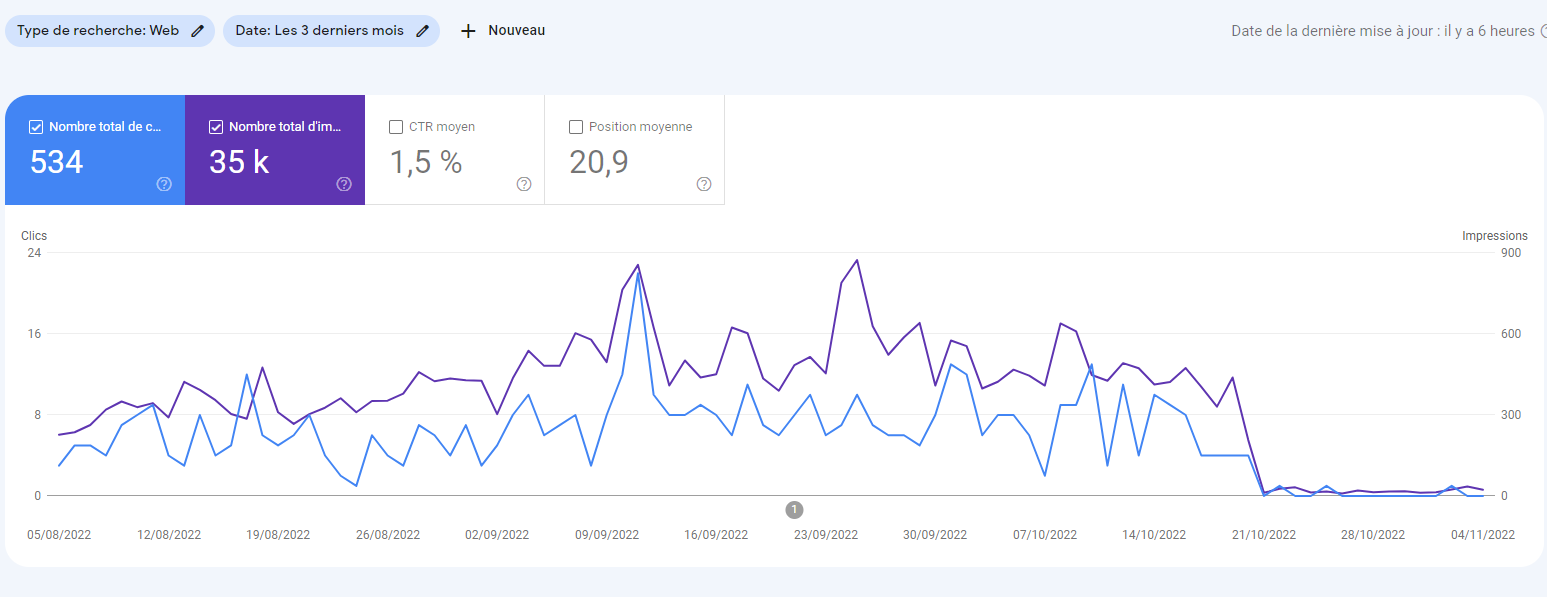This screenshot has width=1547, height=597.
Task: Select the 534 total clicks card
Action: coord(95,150)
